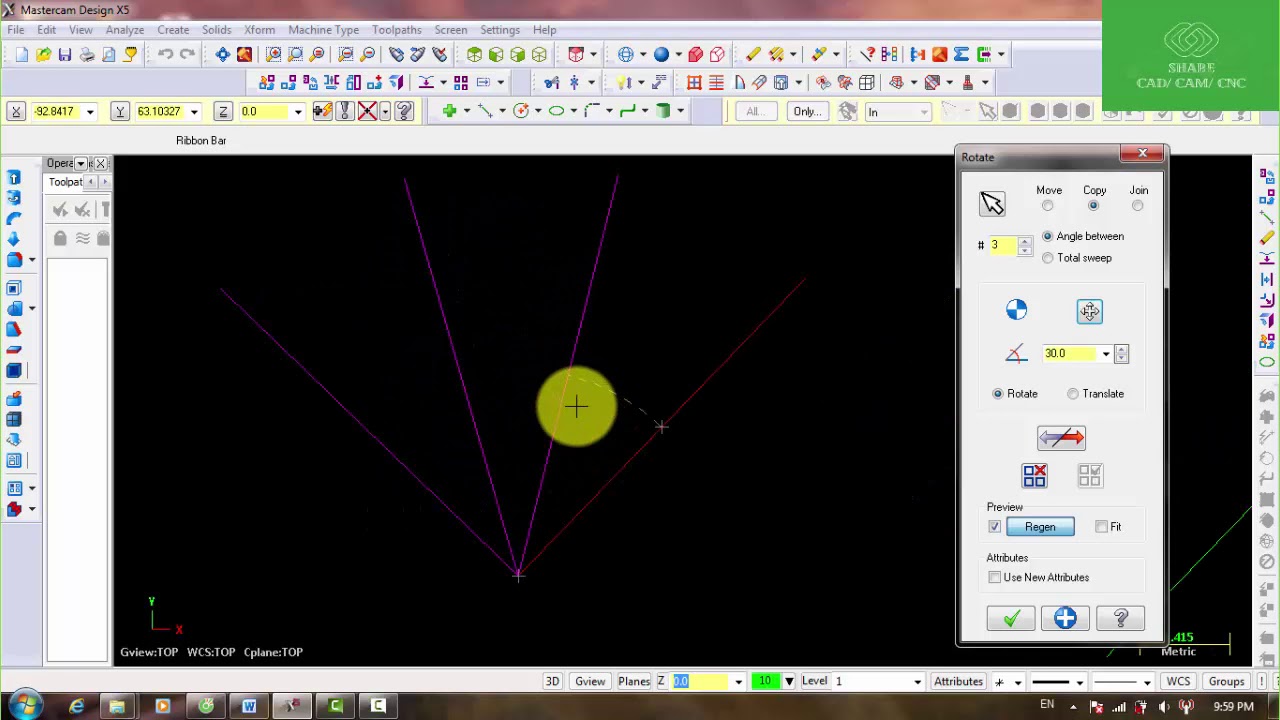
Task: Click the Print icon in toolbar
Action: [x=87, y=54]
